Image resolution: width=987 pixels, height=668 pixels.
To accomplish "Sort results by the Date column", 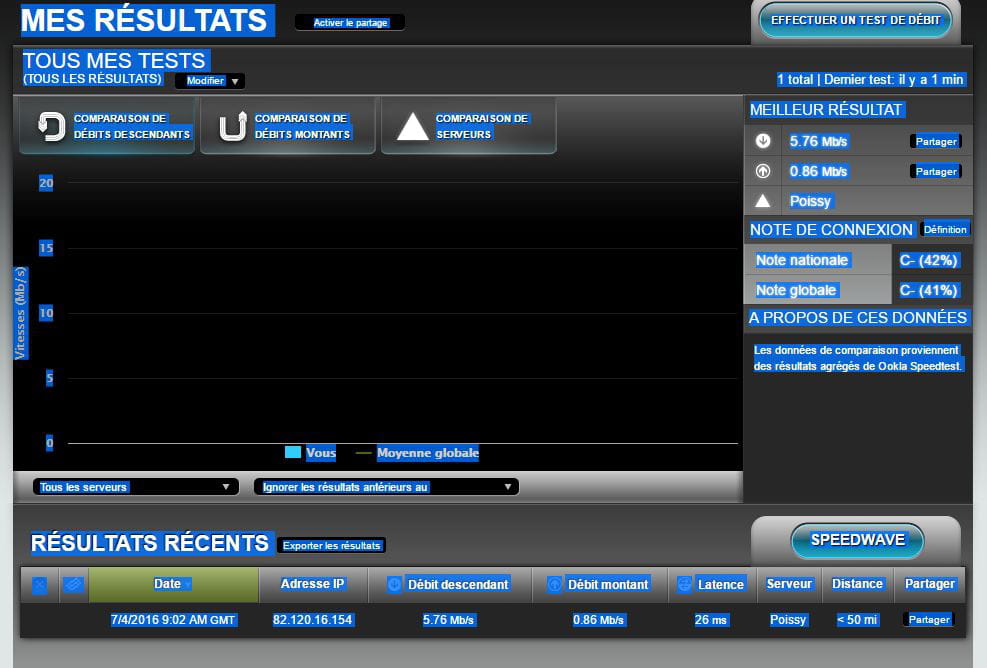I will (173, 584).
